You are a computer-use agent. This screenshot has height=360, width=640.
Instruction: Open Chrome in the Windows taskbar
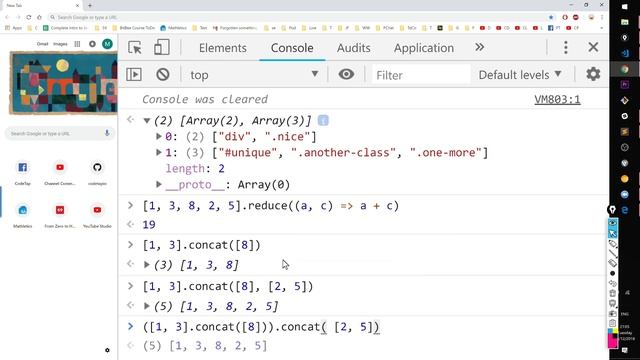pyautogui.click(x=624, y=69)
